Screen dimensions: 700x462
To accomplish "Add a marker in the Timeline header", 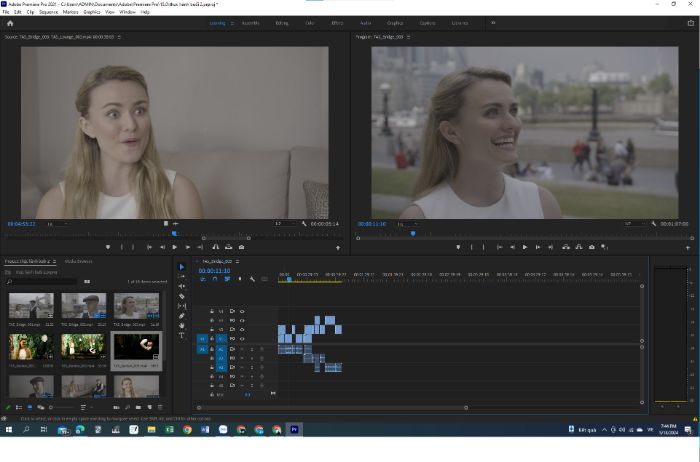I will click(240, 279).
